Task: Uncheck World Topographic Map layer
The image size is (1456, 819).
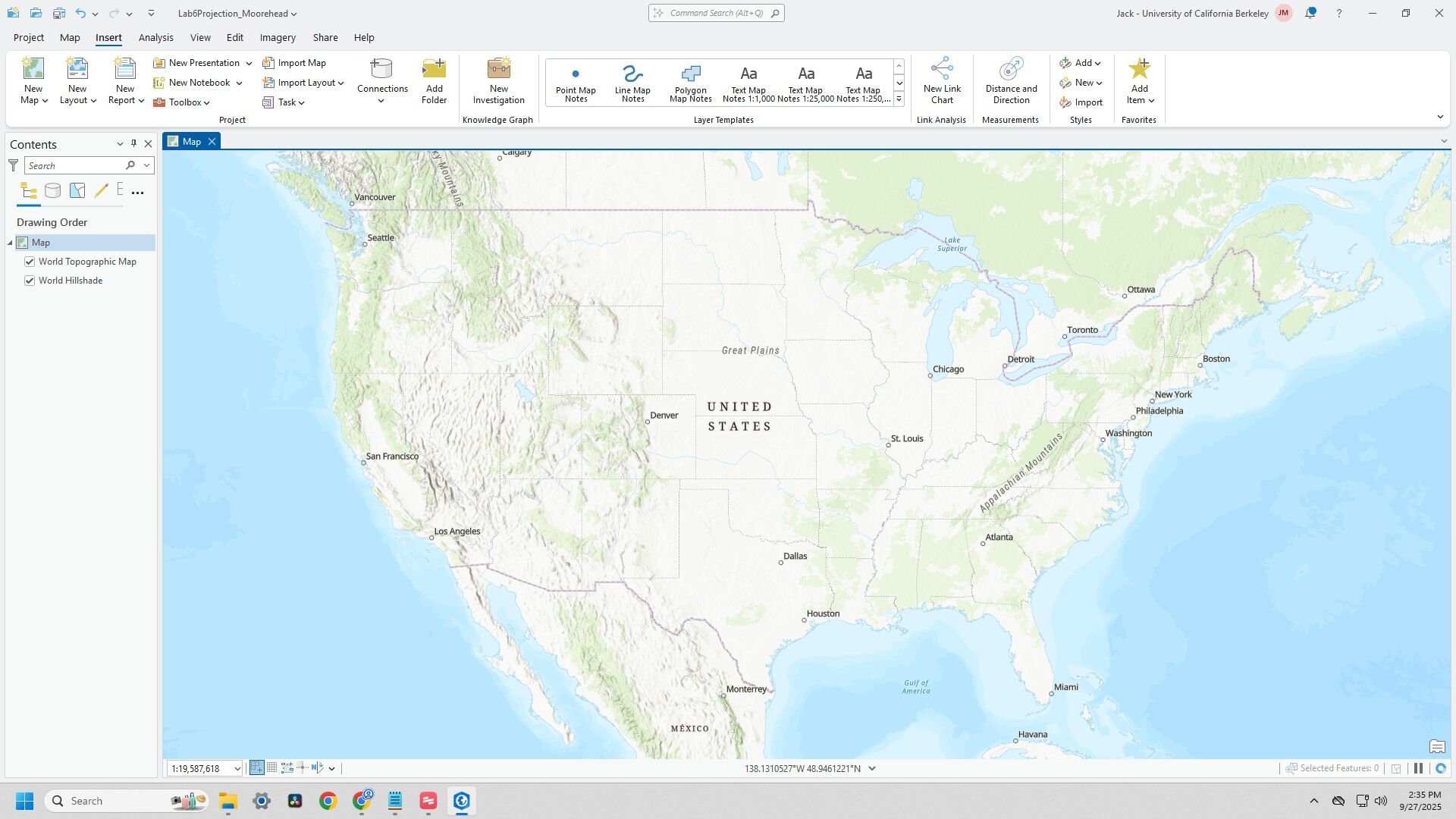Action: click(30, 262)
